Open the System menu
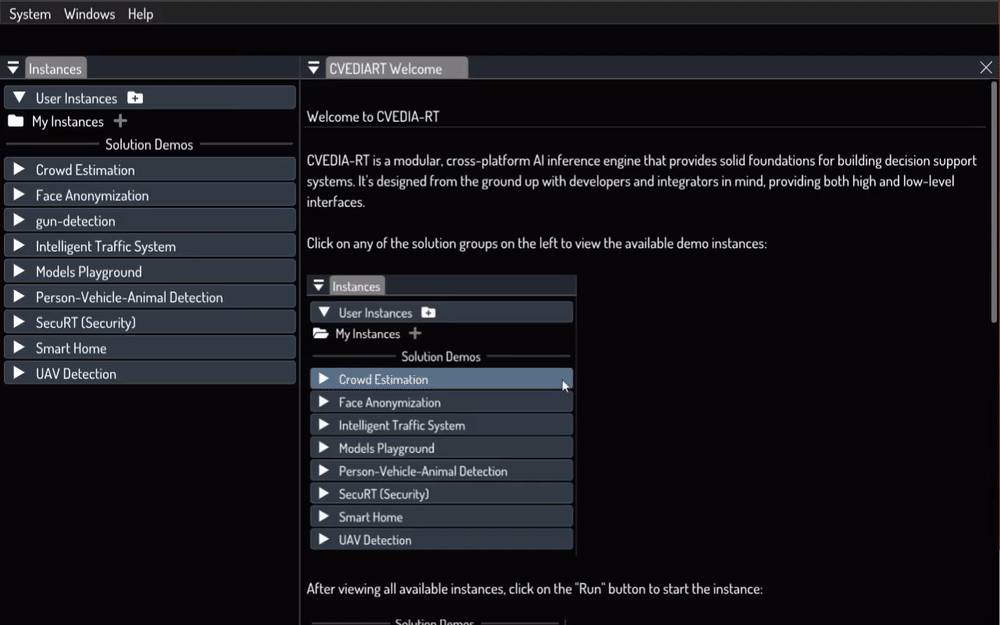Screen dimensions: 1000x625 (30, 14)
